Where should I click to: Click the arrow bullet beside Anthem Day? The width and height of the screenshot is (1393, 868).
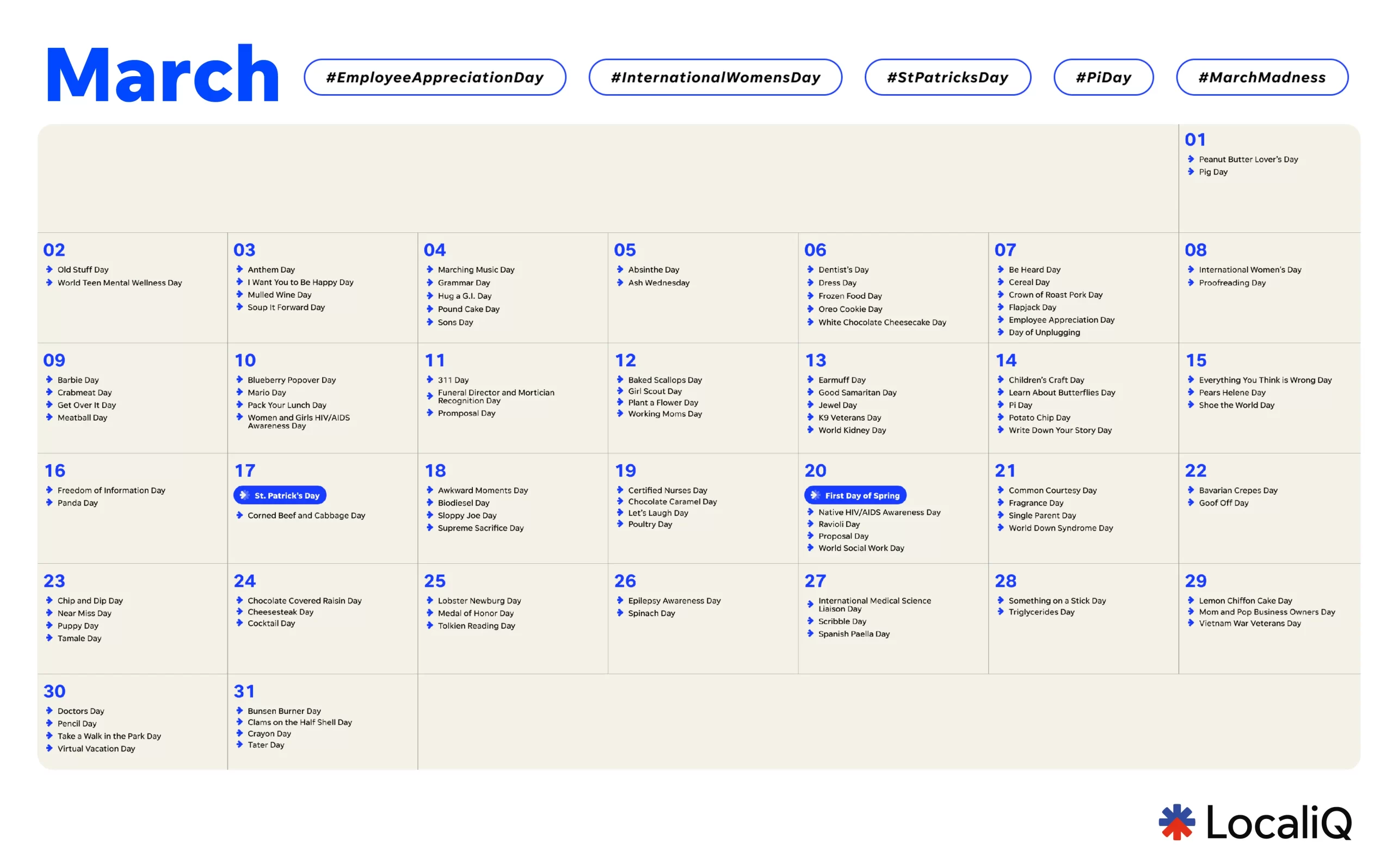(239, 269)
